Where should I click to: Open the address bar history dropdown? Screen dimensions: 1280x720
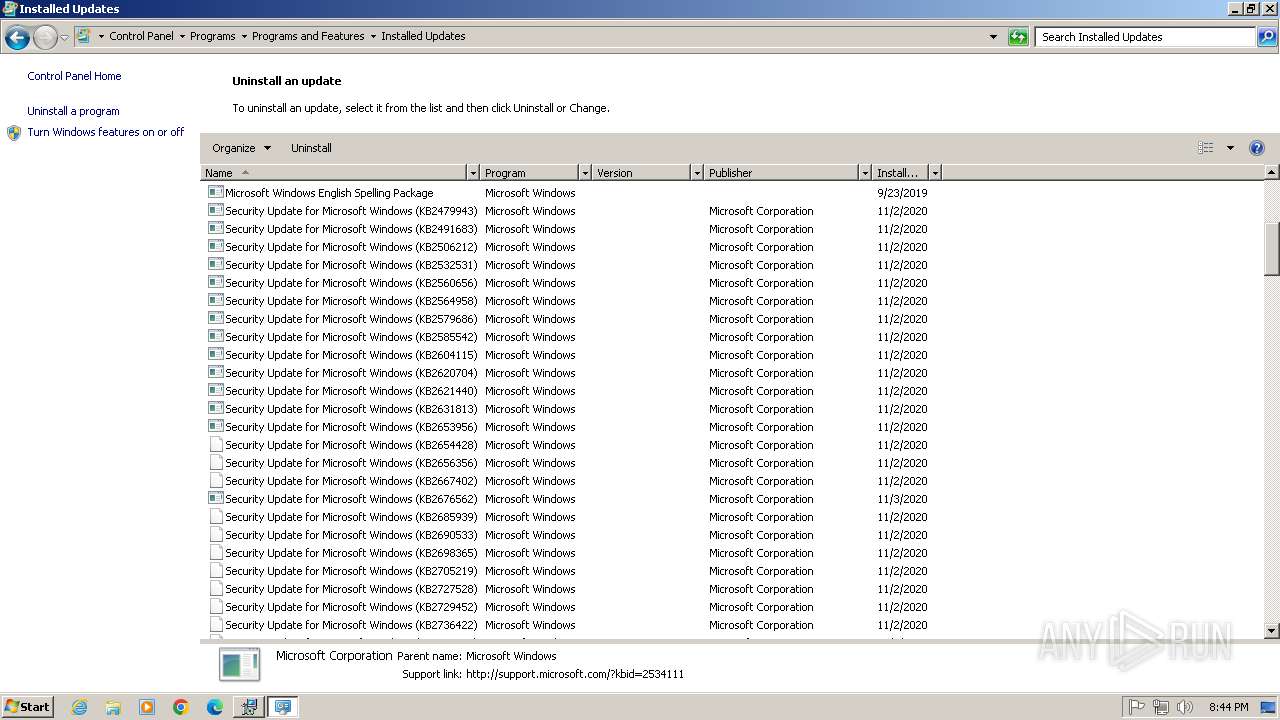pos(993,37)
